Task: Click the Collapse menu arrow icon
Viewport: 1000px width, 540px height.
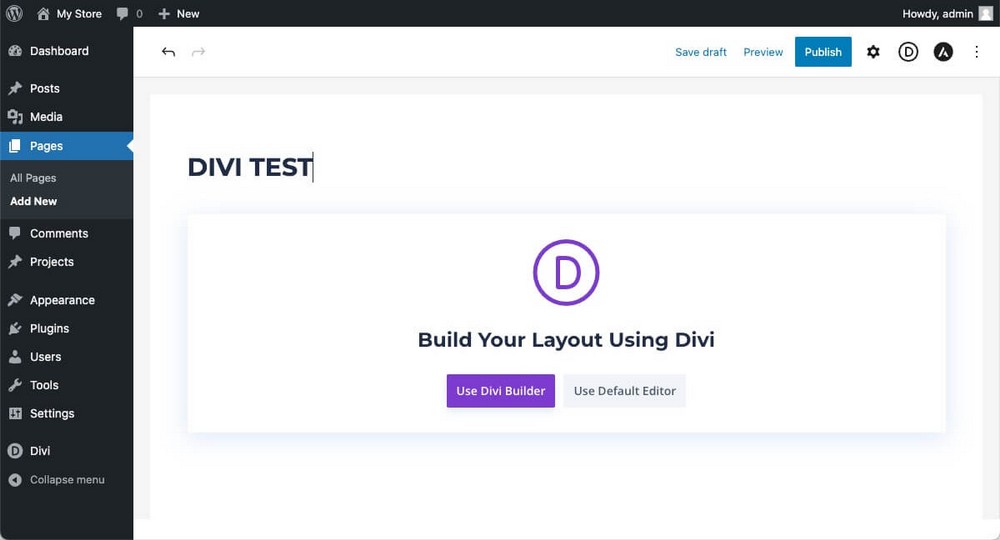Action: coord(15,479)
